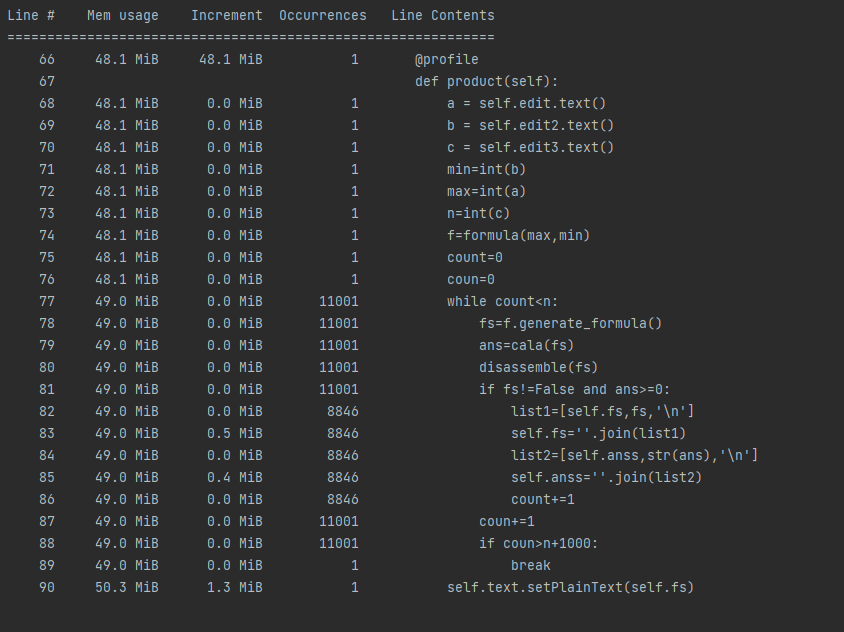Viewport: 844px width, 632px height.
Task: Click the "50.3 MiB" memory usage value
Action: pyautogui.click(x=127, y=588)
